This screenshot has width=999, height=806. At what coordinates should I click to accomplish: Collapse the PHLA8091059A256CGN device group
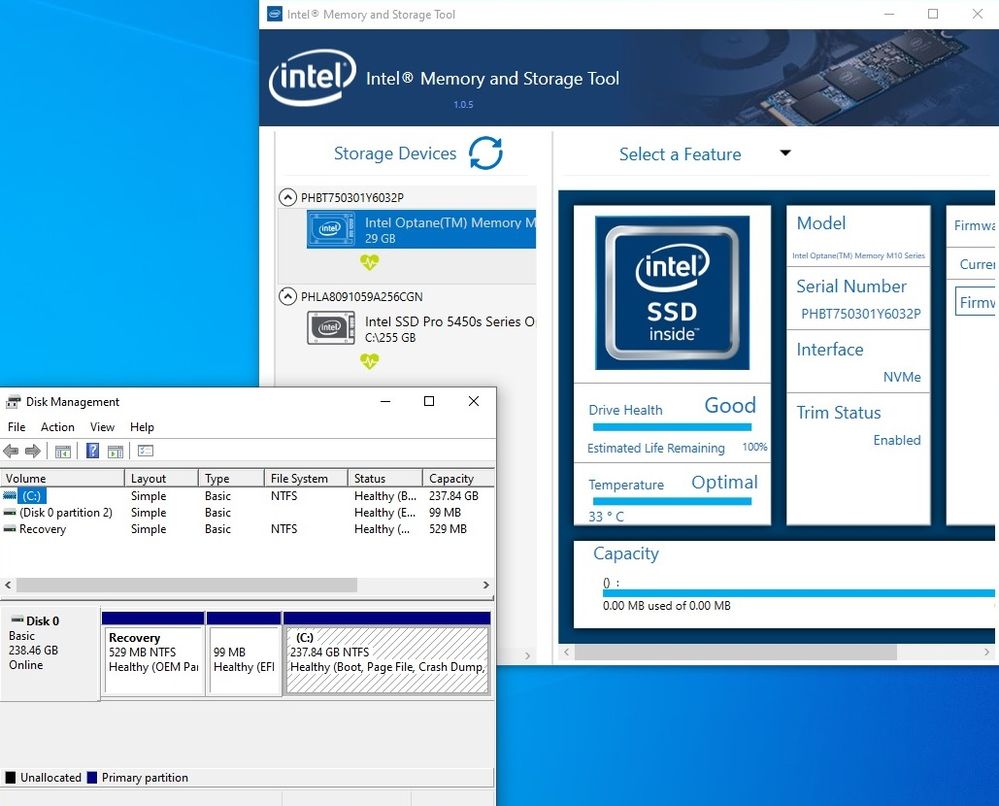coord(288,296)
